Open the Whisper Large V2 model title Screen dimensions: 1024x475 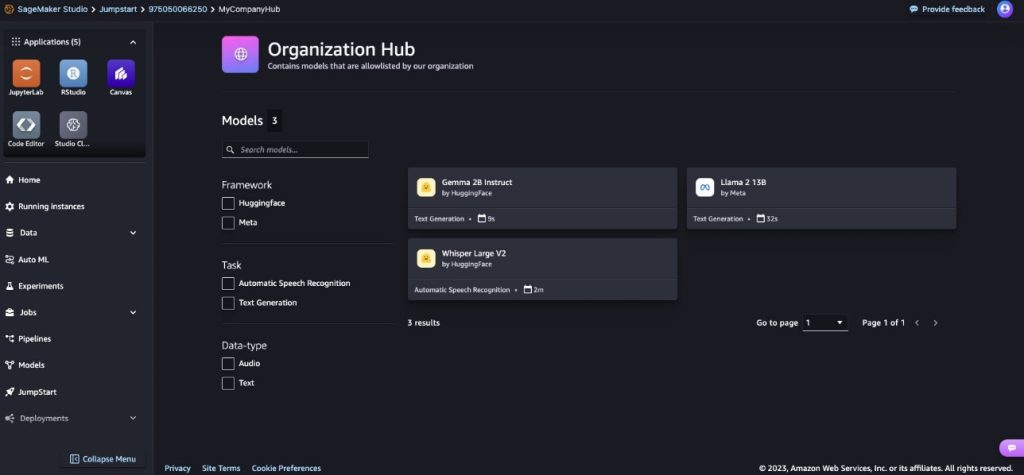[473, 253]
